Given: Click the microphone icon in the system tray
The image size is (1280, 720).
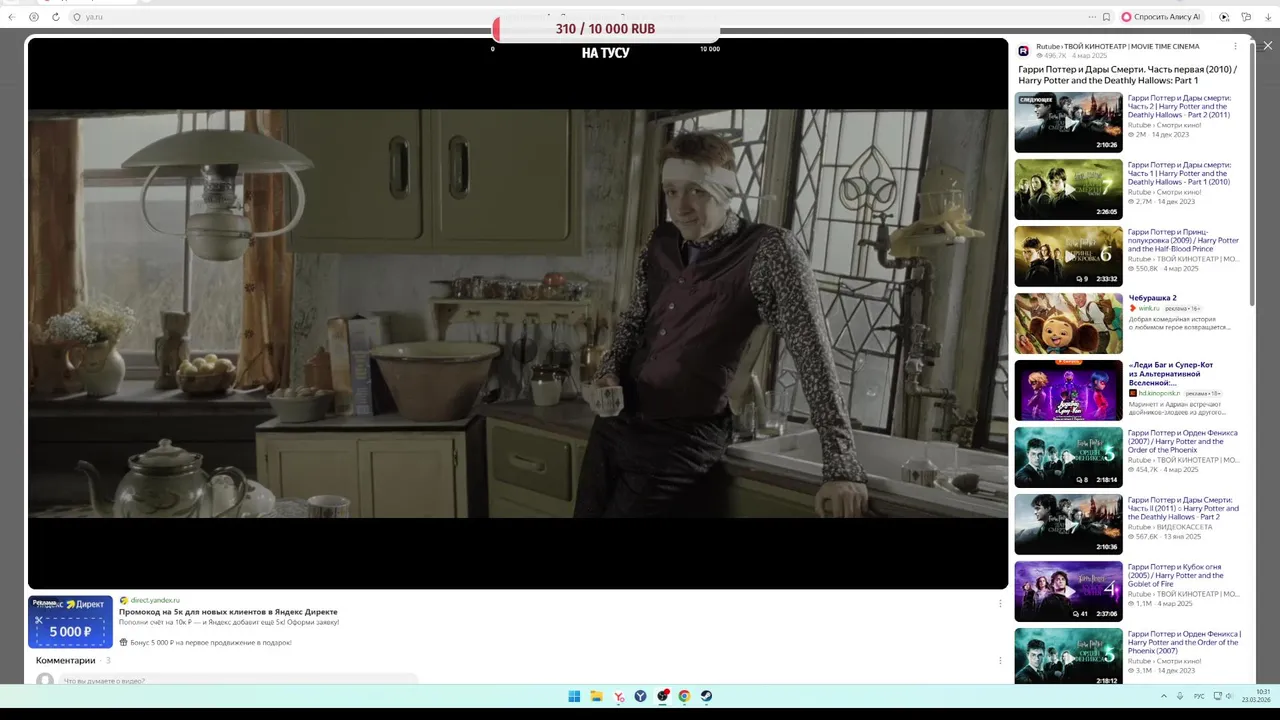Looking at the screenshot, I should (x=1180, y=696).
